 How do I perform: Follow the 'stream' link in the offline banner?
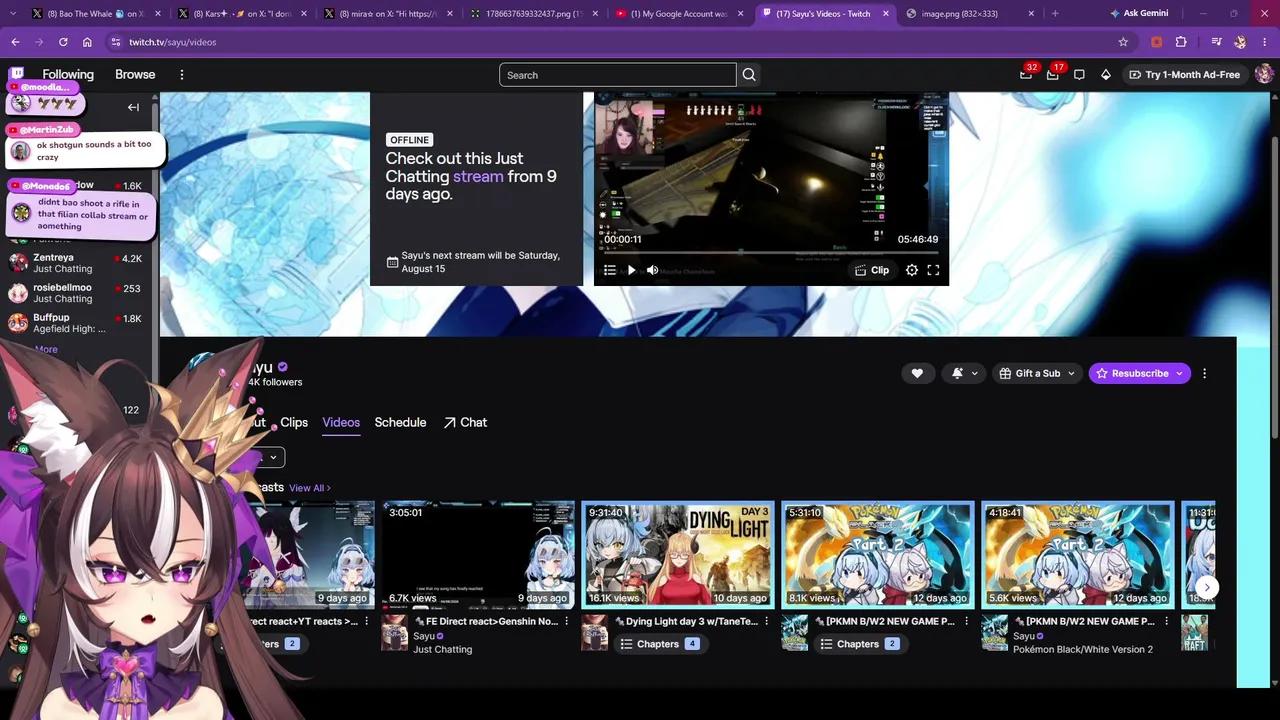[x=478, y=176]
